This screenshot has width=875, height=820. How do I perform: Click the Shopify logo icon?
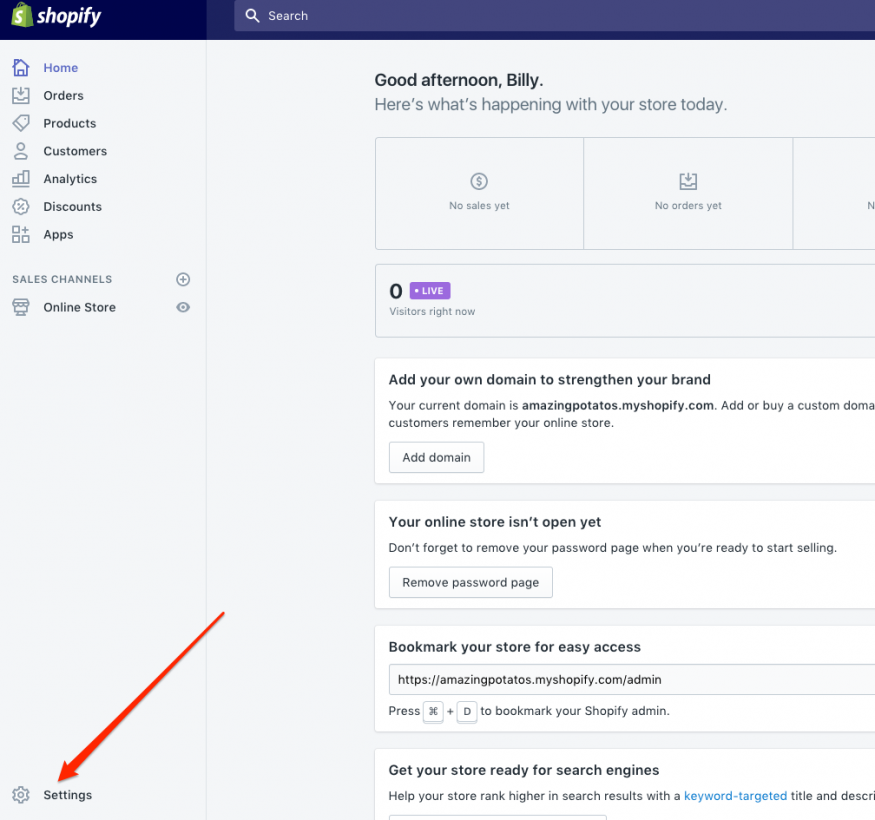tap(22, 16)
